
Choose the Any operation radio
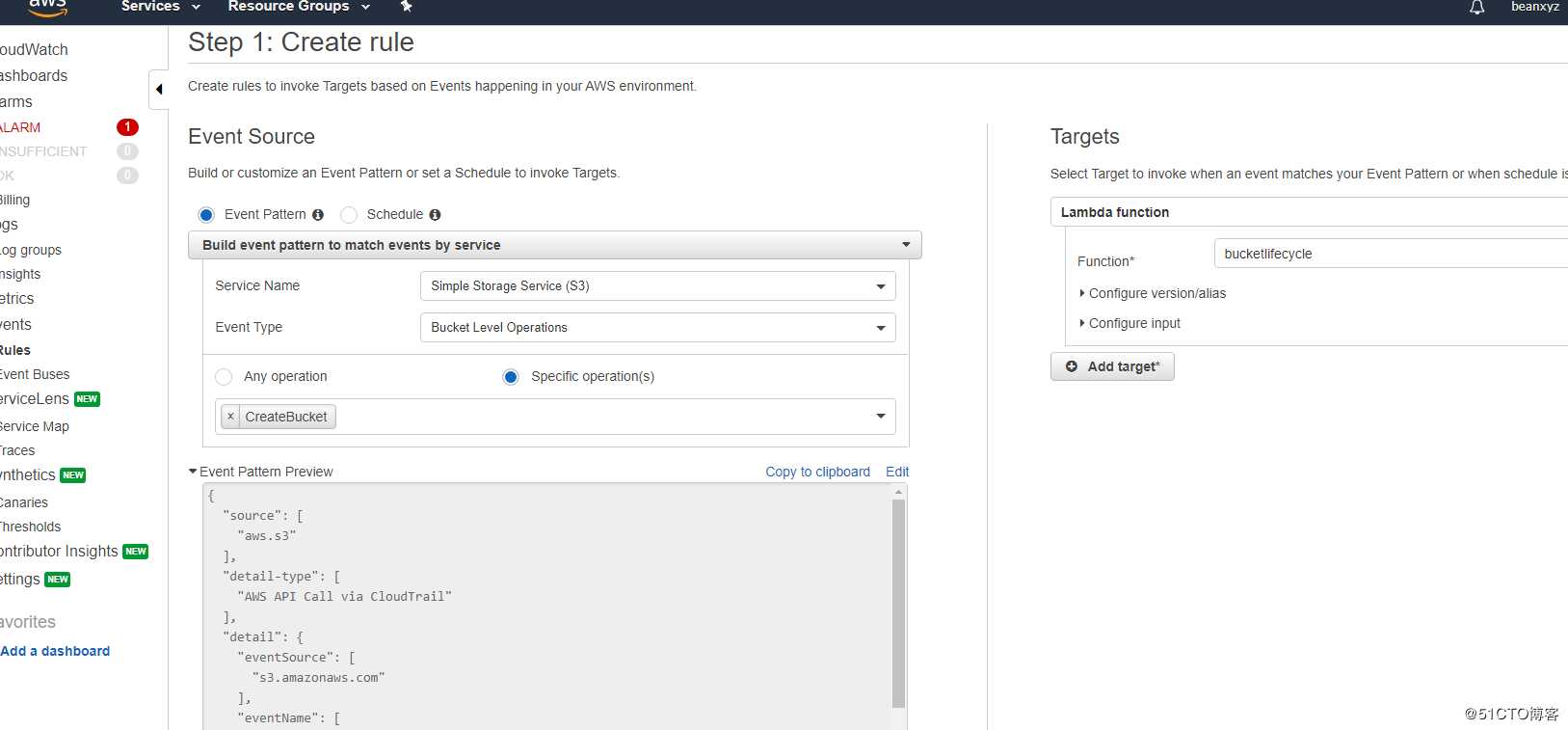pos(224,377)
